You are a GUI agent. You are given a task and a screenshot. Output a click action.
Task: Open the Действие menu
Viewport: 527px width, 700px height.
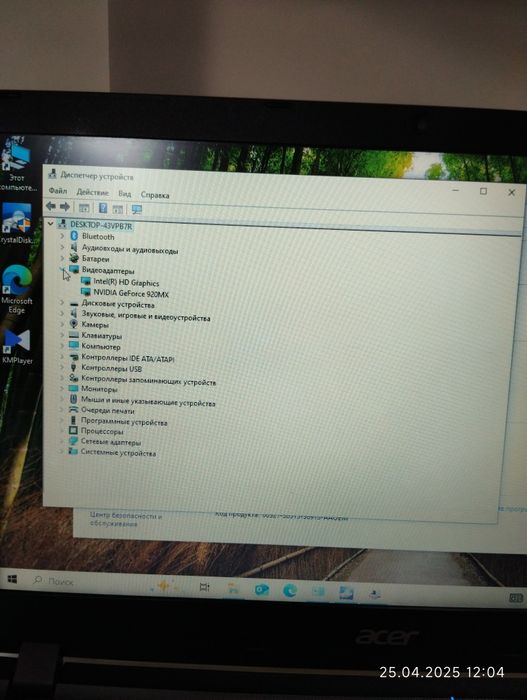pos(92,192)
